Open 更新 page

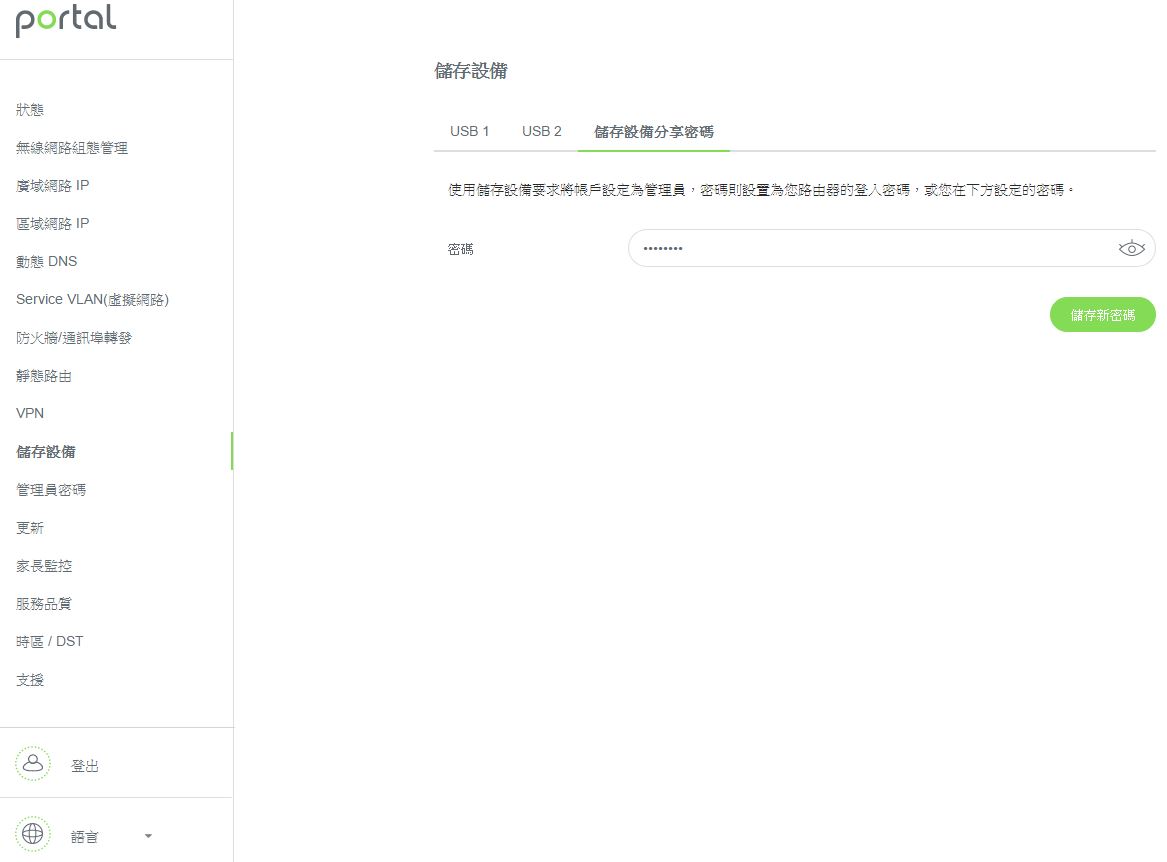[30, 528]
